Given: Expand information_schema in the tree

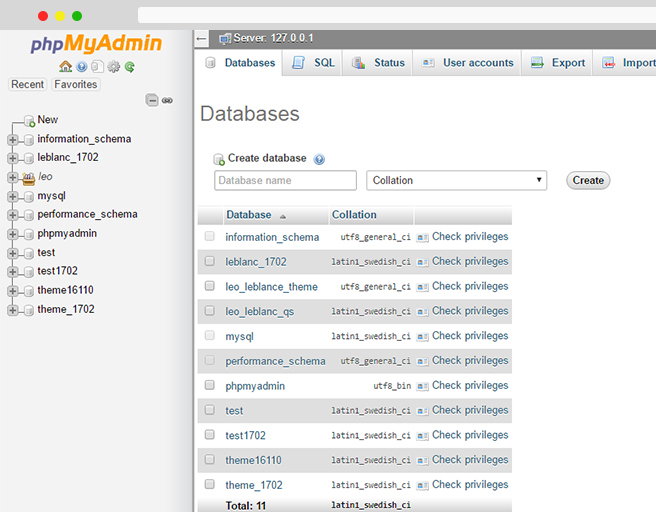Looking at the screenshot, I should point(13,140).
